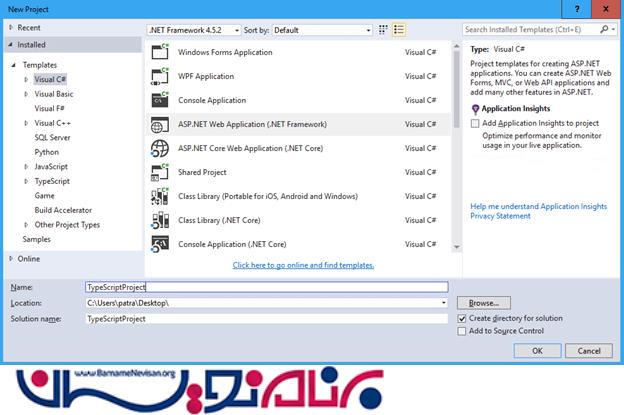Check Add to Source Control
This screenshot has width=624, height=415.
[x=462, y=331]
